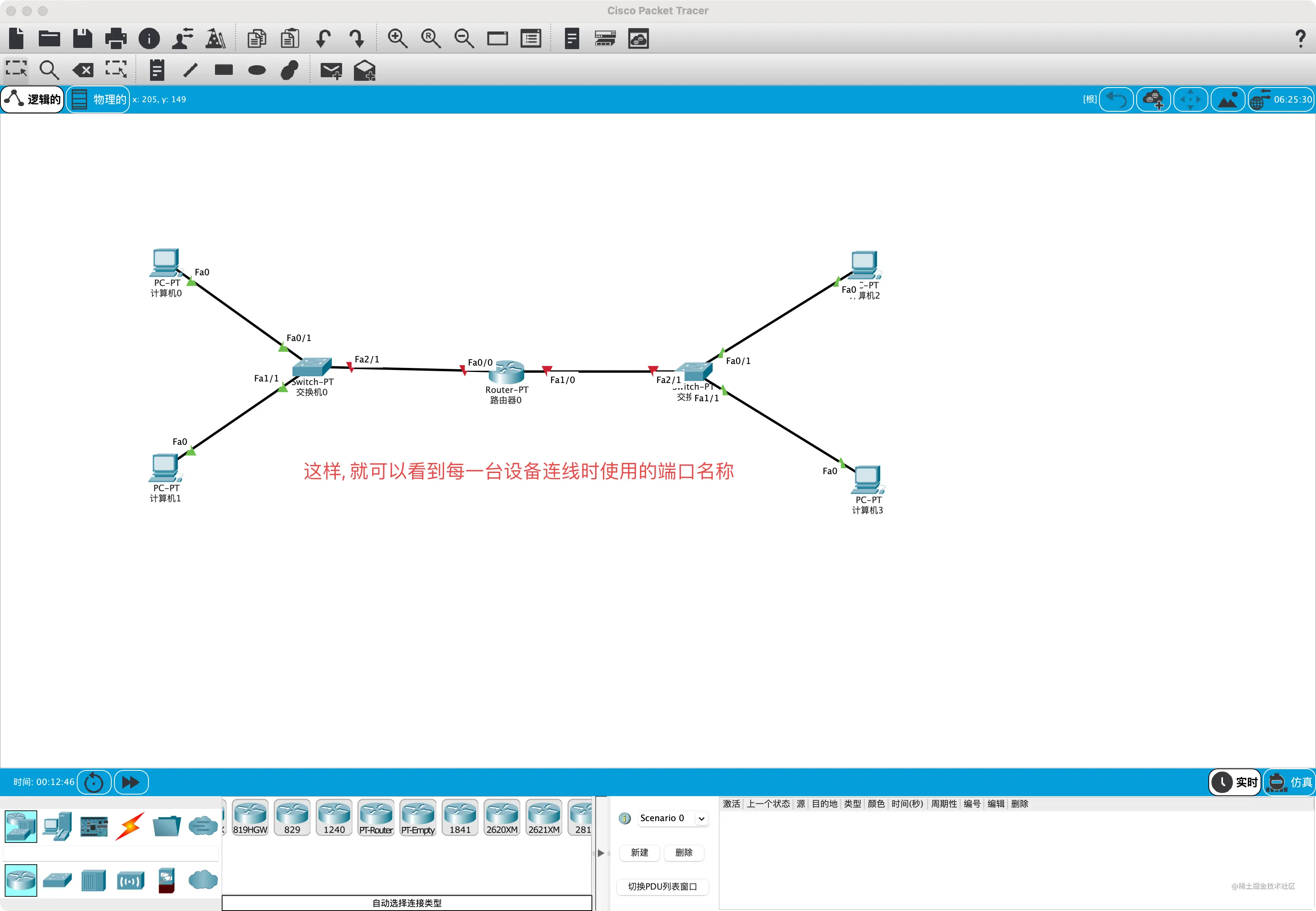Viewport: 1316px width, 911px height.
Task: Click the power cycle devices button
Action: click(93, 782)
